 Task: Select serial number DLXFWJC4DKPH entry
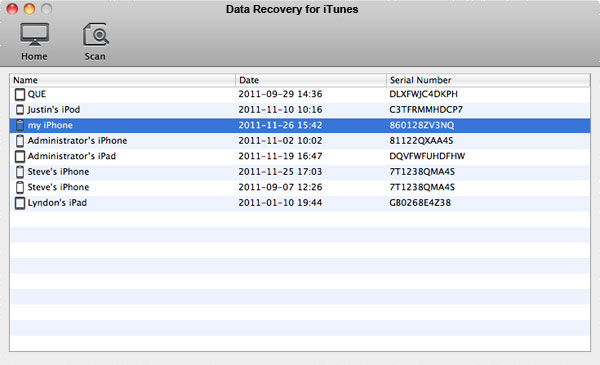[423, 94]
